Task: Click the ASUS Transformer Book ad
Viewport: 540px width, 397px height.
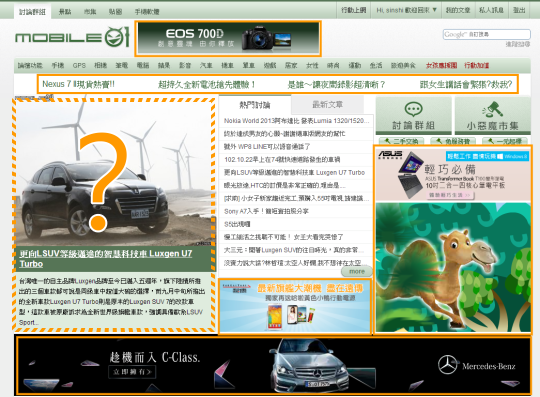Action: (x=453, y=175)
